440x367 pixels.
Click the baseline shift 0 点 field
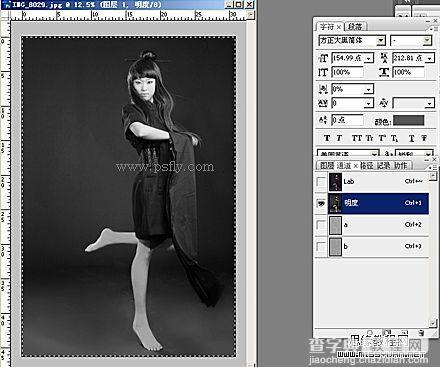point(347,120)
